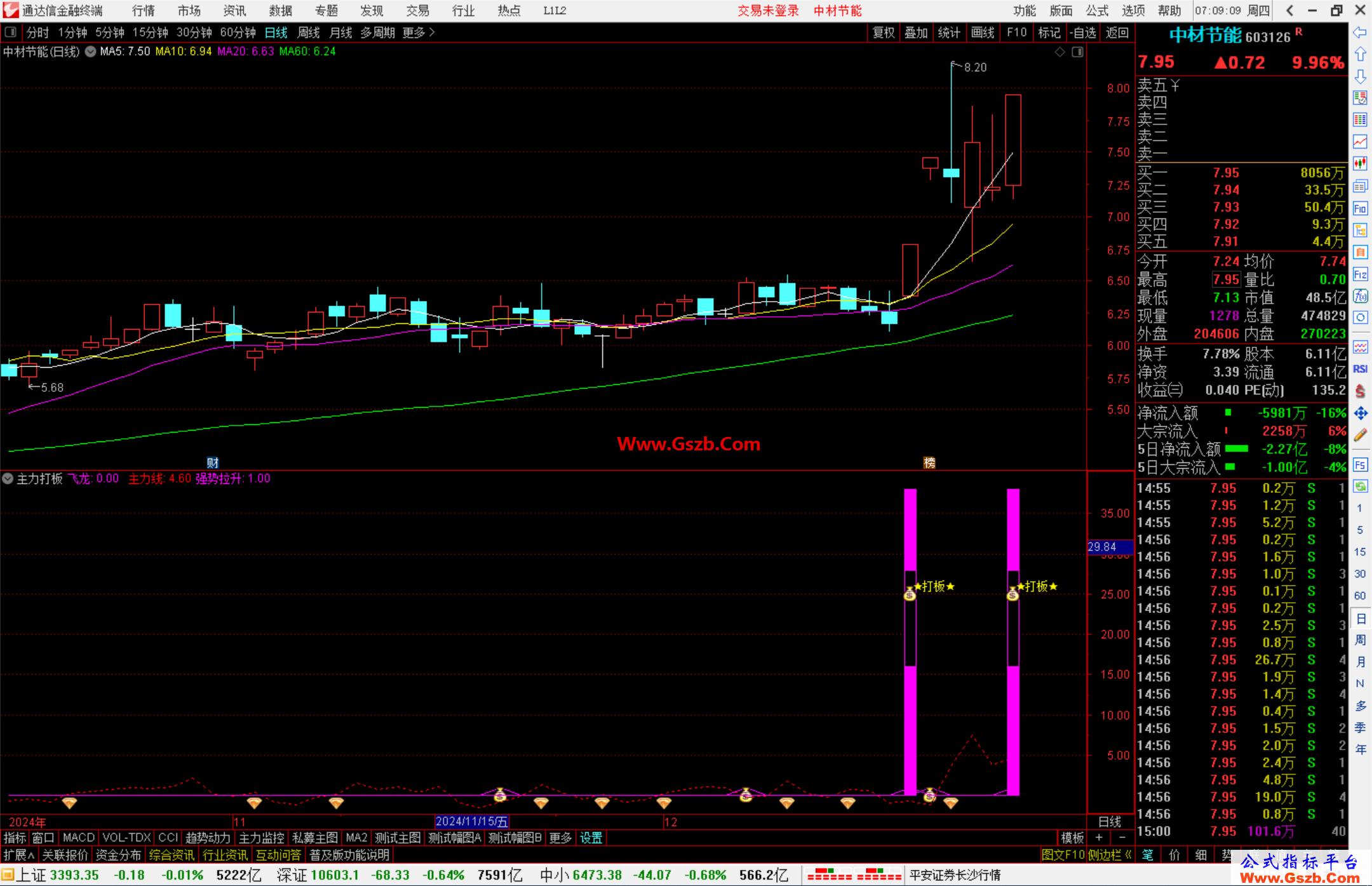Click the checklist icon with checkmark

(1360, 98)
